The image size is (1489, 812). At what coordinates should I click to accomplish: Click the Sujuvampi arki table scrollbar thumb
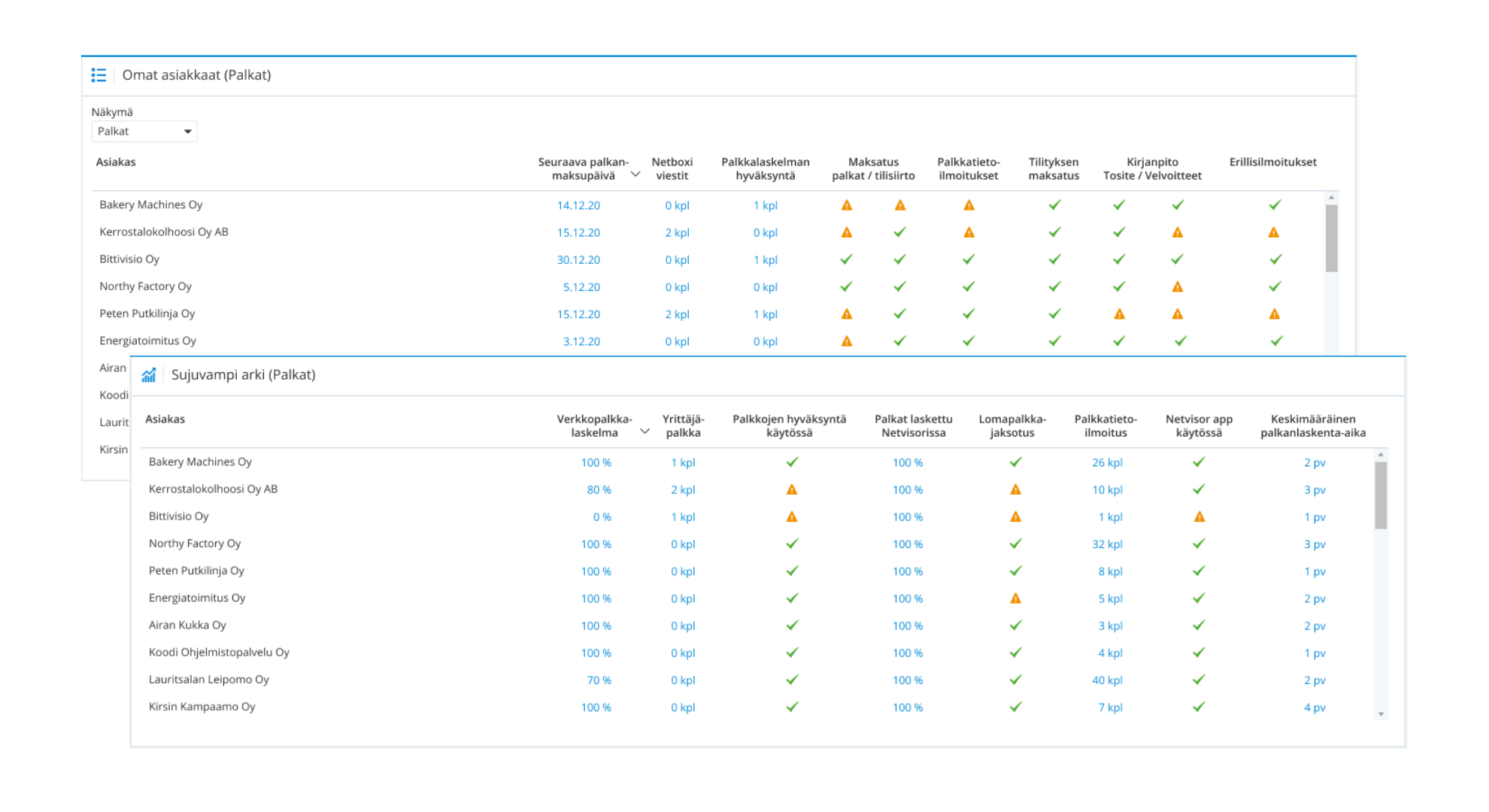point(1381,495)
